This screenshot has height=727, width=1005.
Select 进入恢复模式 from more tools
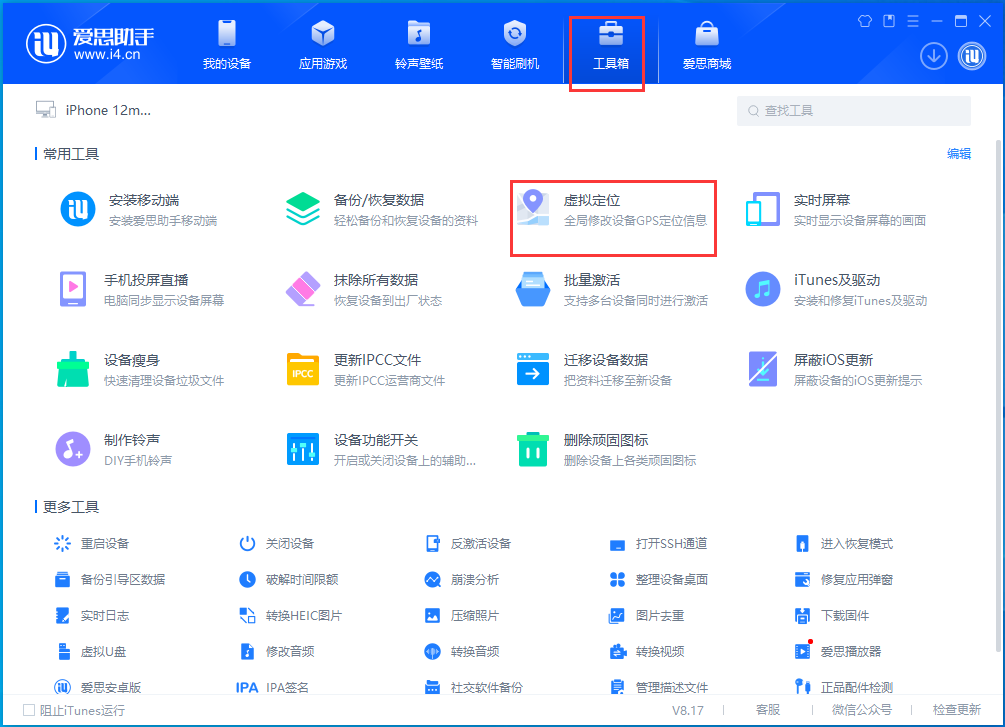point(855,543)
